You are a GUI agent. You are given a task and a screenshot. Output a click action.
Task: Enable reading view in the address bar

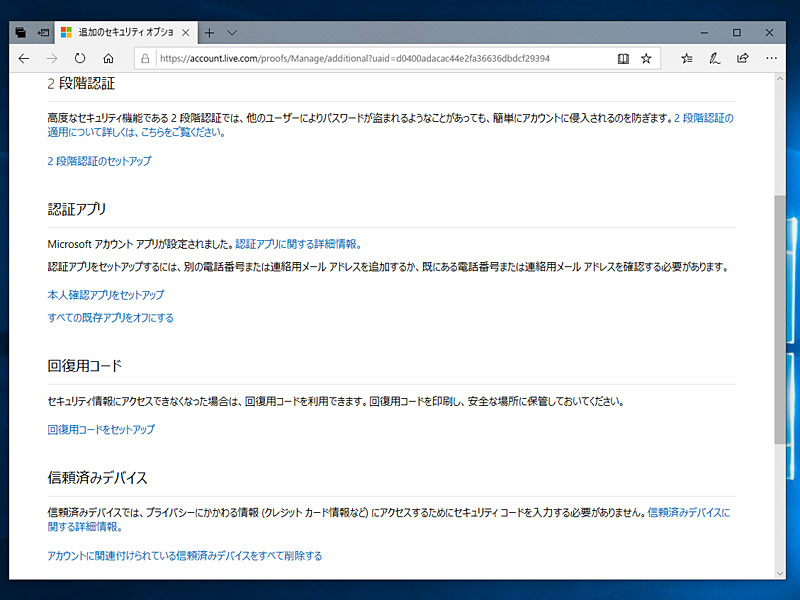click(x=623, y=58)
